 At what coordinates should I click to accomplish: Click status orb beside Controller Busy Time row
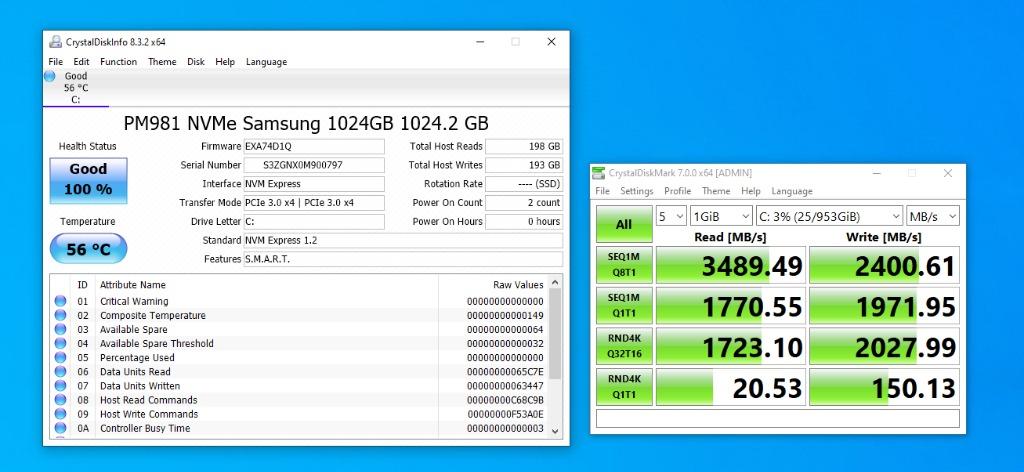61,428
